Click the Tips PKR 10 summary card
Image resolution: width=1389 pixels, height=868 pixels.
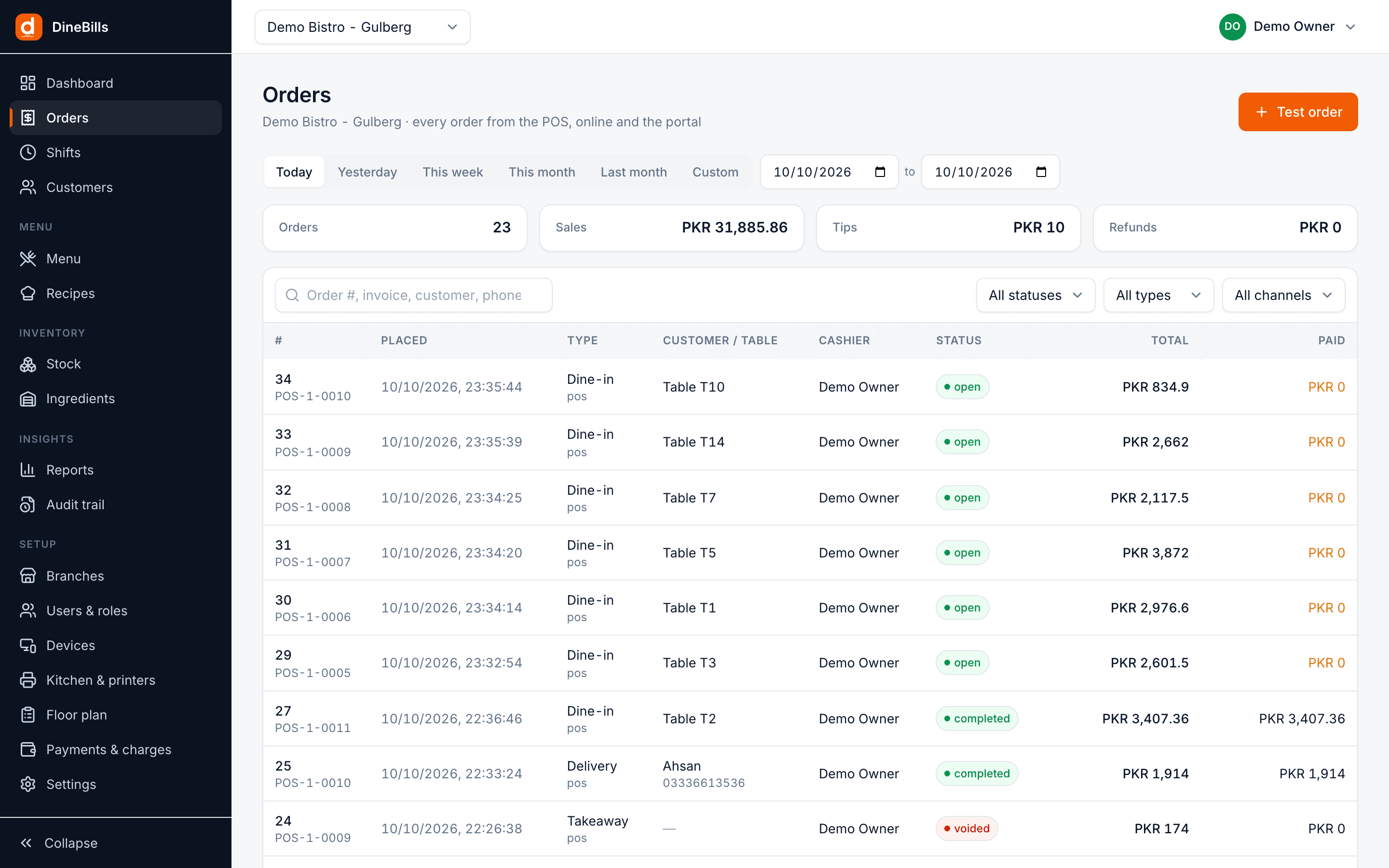[x=948, y=228]
